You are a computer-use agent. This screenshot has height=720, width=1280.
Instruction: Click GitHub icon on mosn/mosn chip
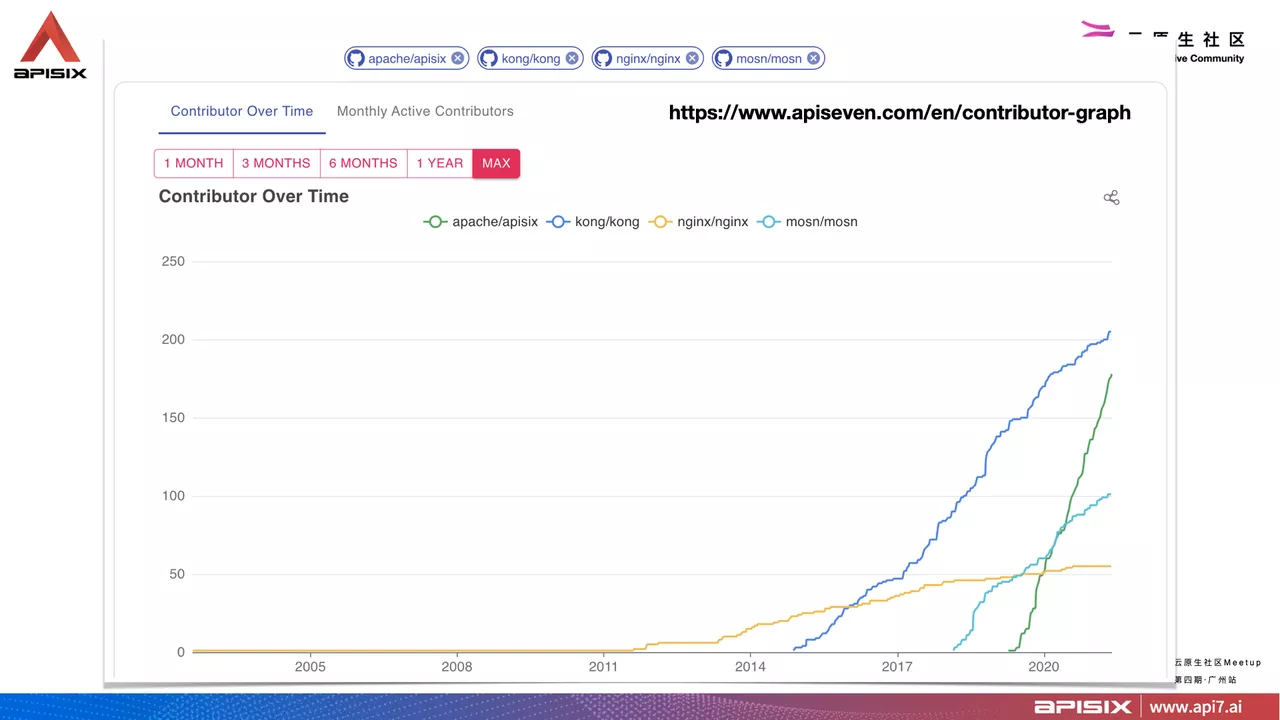coord(723,58)
